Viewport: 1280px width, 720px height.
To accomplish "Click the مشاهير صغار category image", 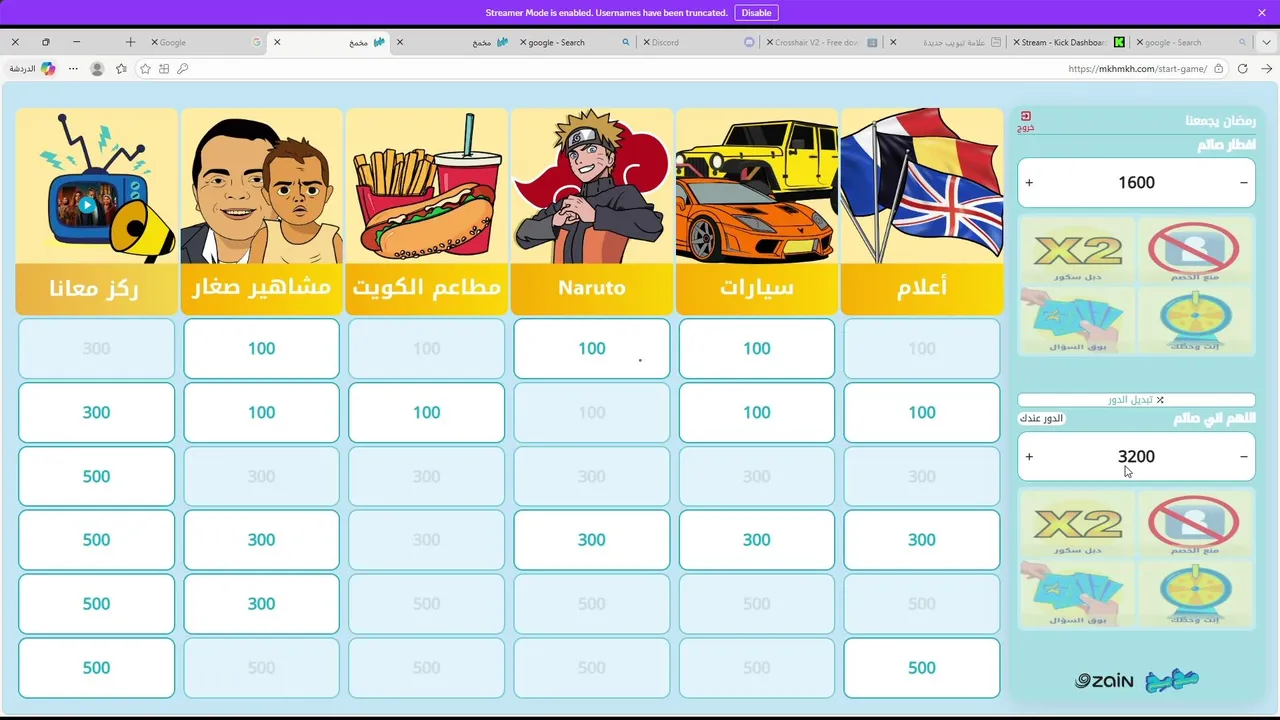I will point(261,186).
